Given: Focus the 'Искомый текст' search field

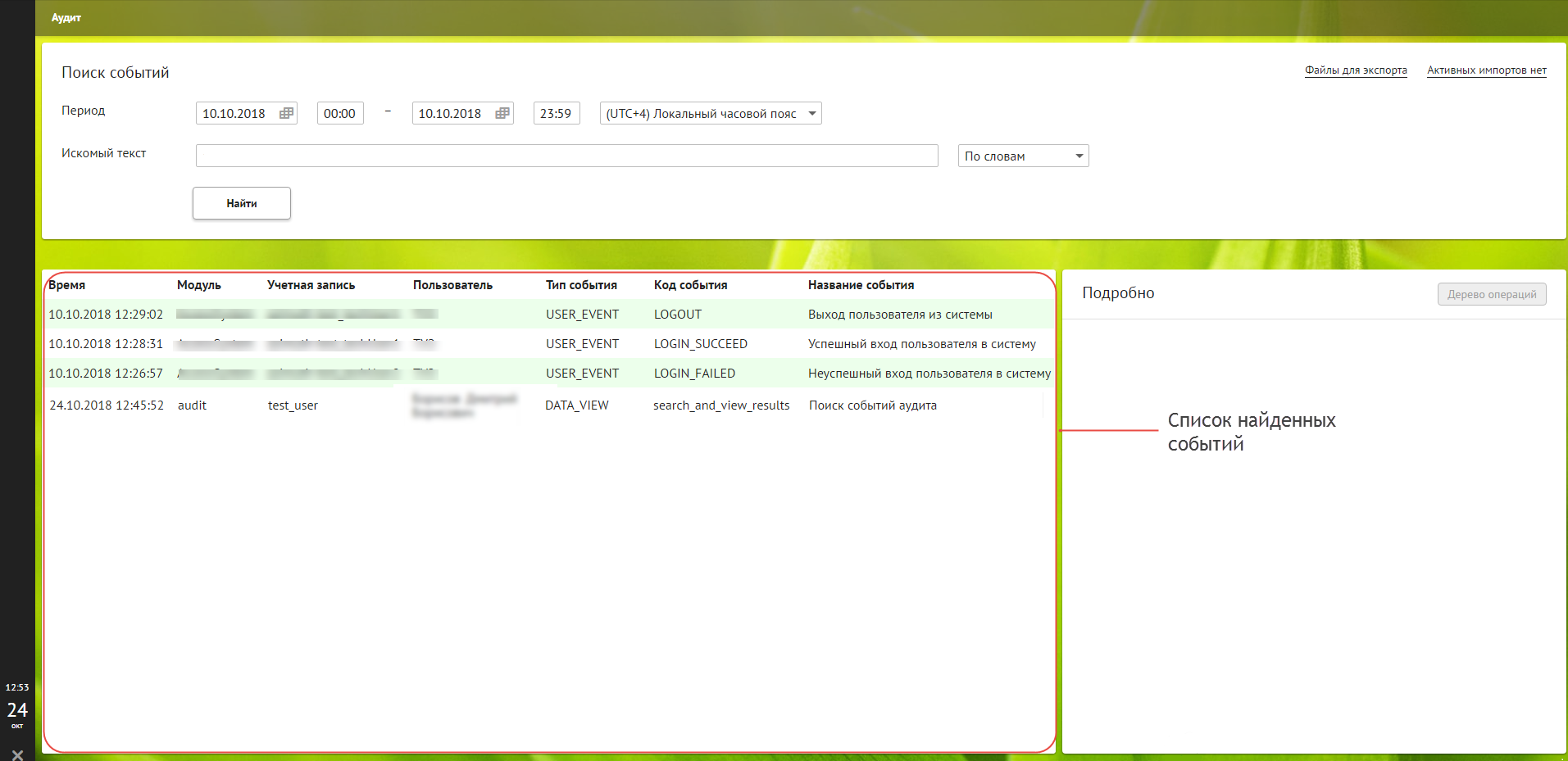Looking at the screenshot, I should 566,156.
